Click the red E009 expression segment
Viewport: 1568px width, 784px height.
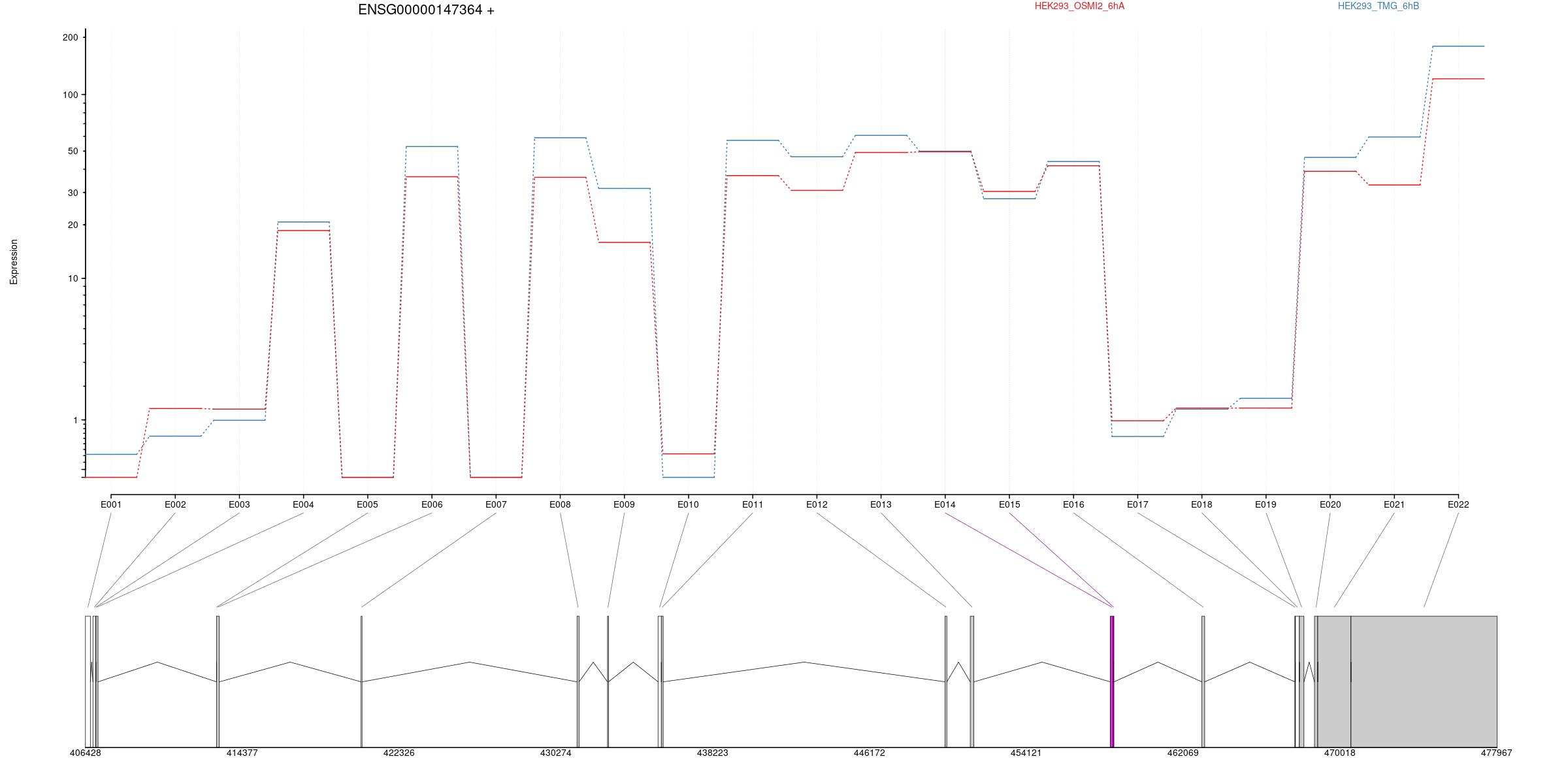pyautogui.click(x=624, y=242)
